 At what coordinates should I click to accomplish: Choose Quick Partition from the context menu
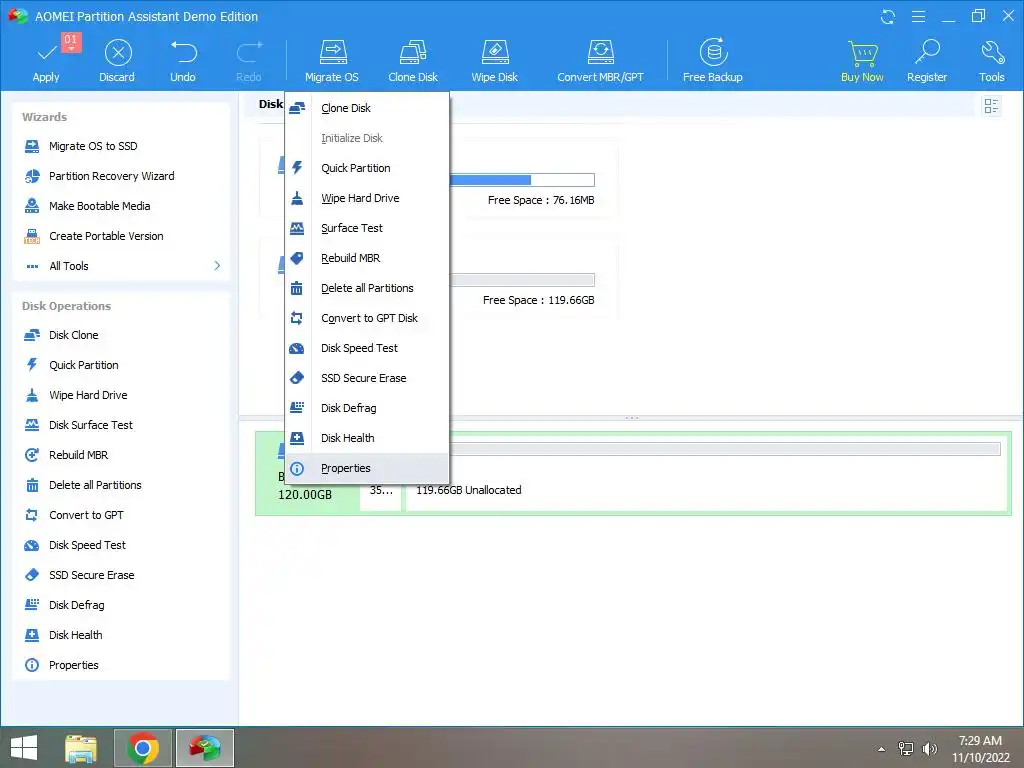(x=367, y=168)
